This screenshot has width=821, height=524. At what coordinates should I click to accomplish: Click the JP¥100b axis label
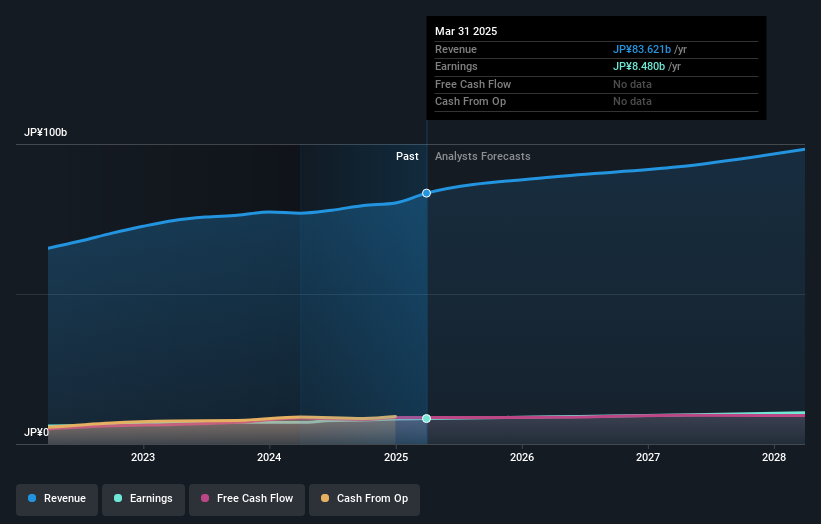pos(46,132)
